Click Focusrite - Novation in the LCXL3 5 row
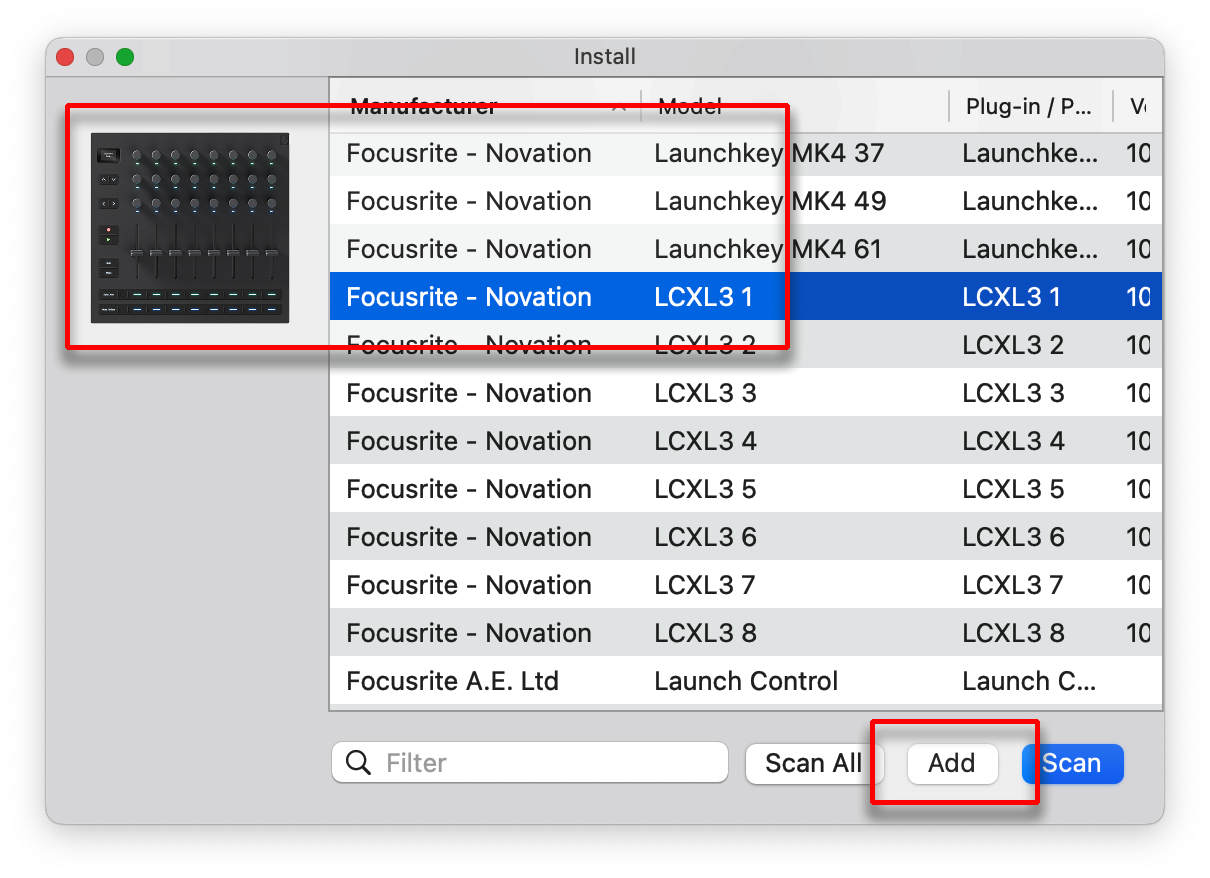Image resolution: width=1210 pixels, height=878 pixels. pyautogui.click(x=468, y=489)
